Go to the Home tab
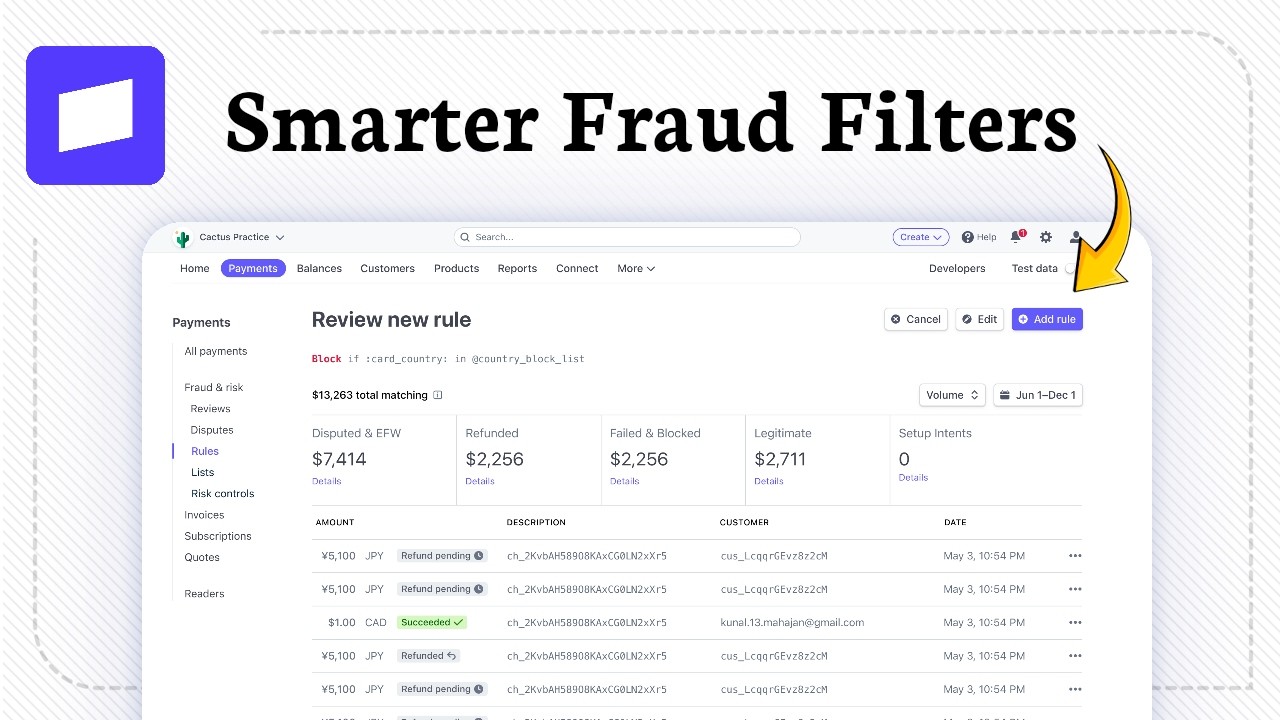The height and width of the screenshot is (720, 1280). coord(195,268)
